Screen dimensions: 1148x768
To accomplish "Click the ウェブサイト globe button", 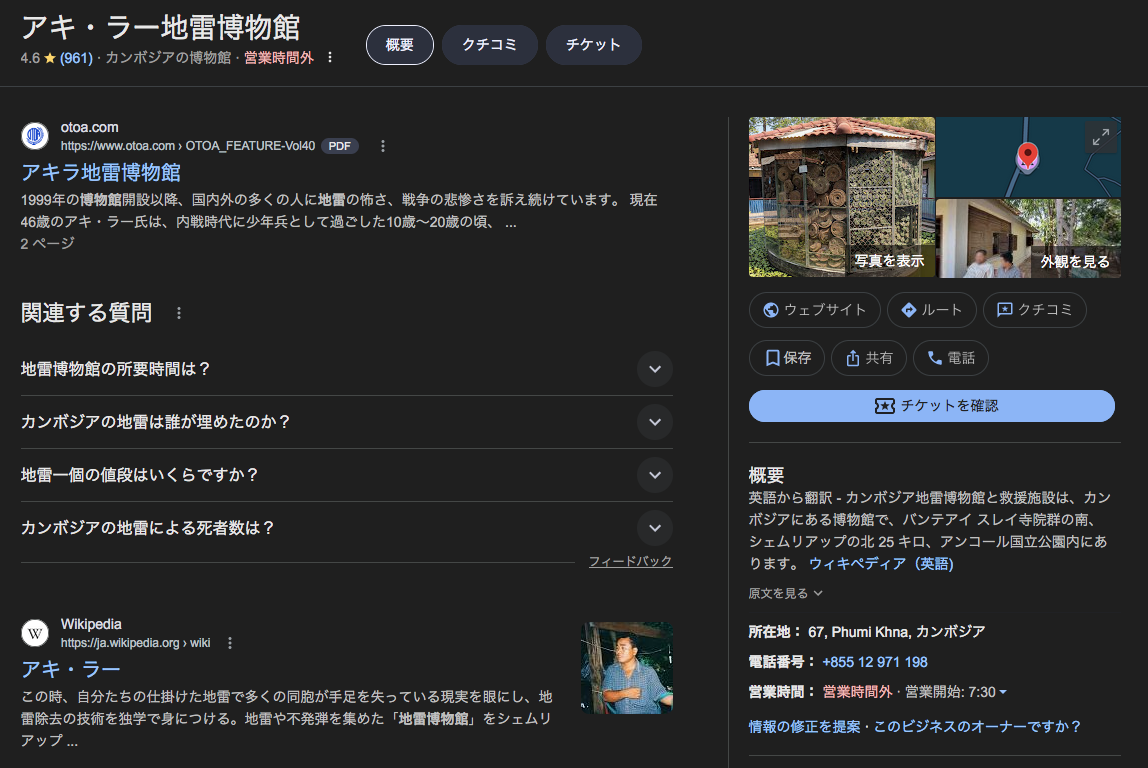I will click(814, 310).
